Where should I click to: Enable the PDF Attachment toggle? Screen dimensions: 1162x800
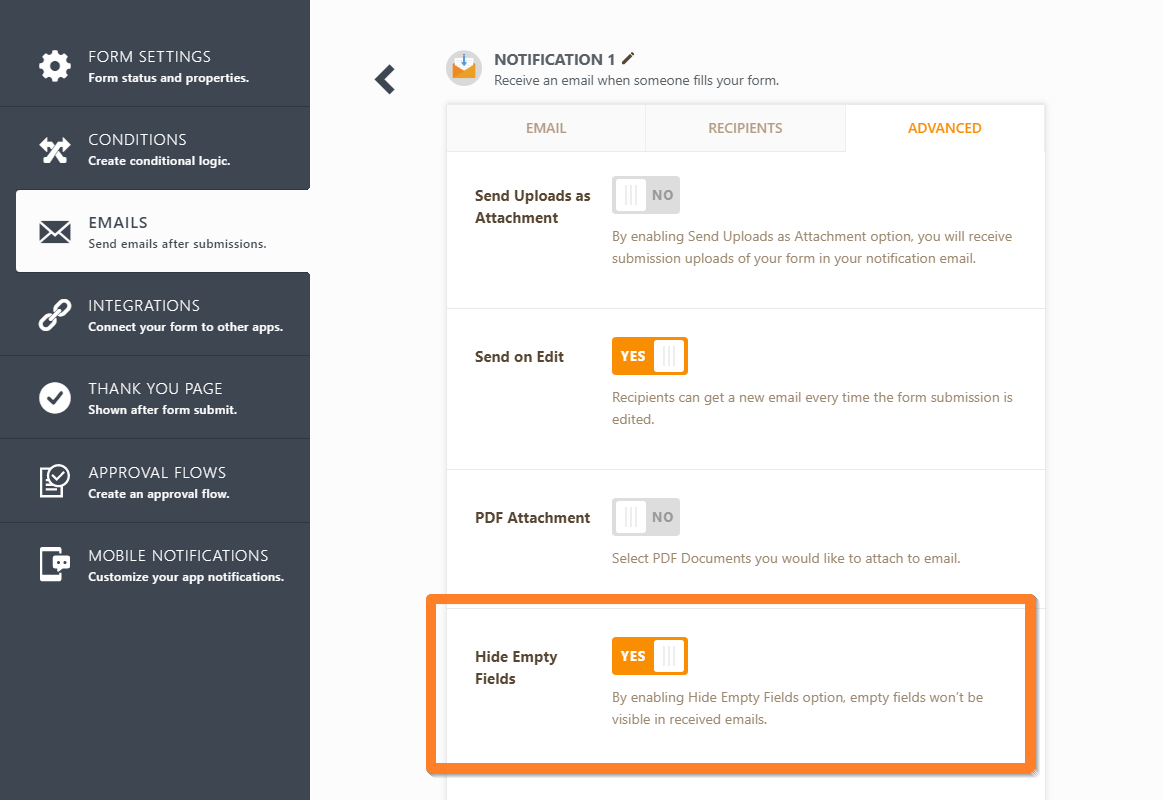[645, 517]
